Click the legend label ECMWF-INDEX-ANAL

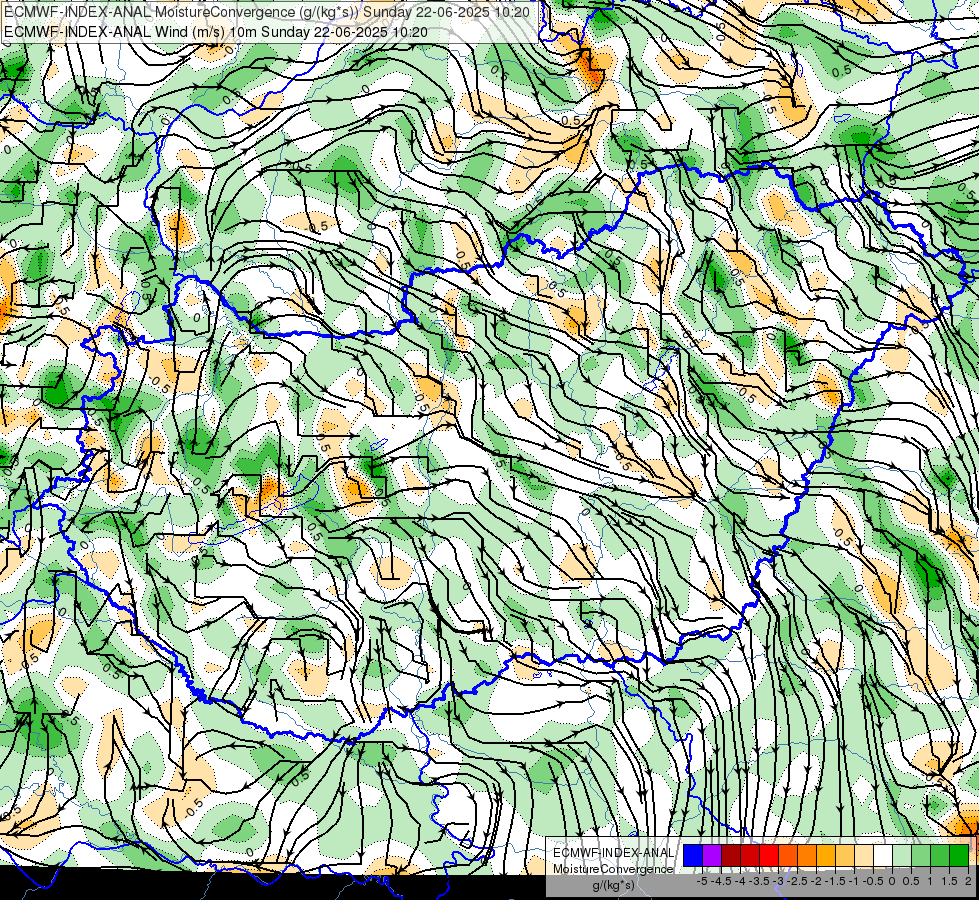(x=614, y=853)
